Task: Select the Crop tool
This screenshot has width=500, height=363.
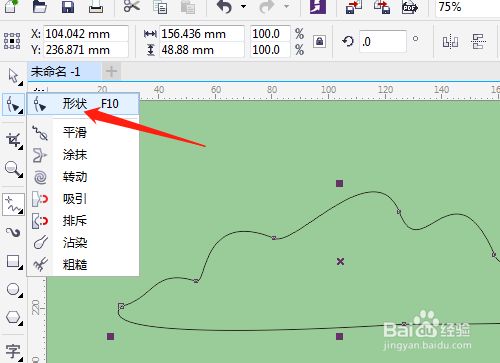Action: click(x=14, y=141)
